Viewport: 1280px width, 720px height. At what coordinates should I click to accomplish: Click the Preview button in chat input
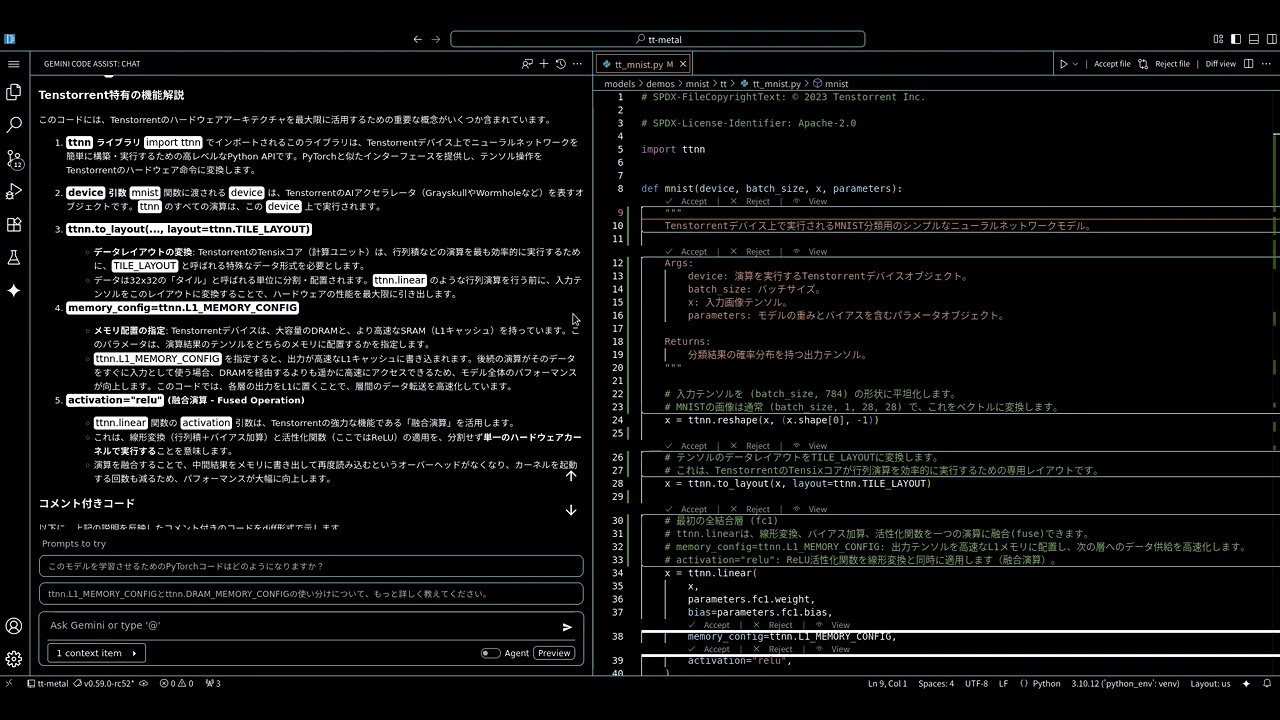point(554,653)
